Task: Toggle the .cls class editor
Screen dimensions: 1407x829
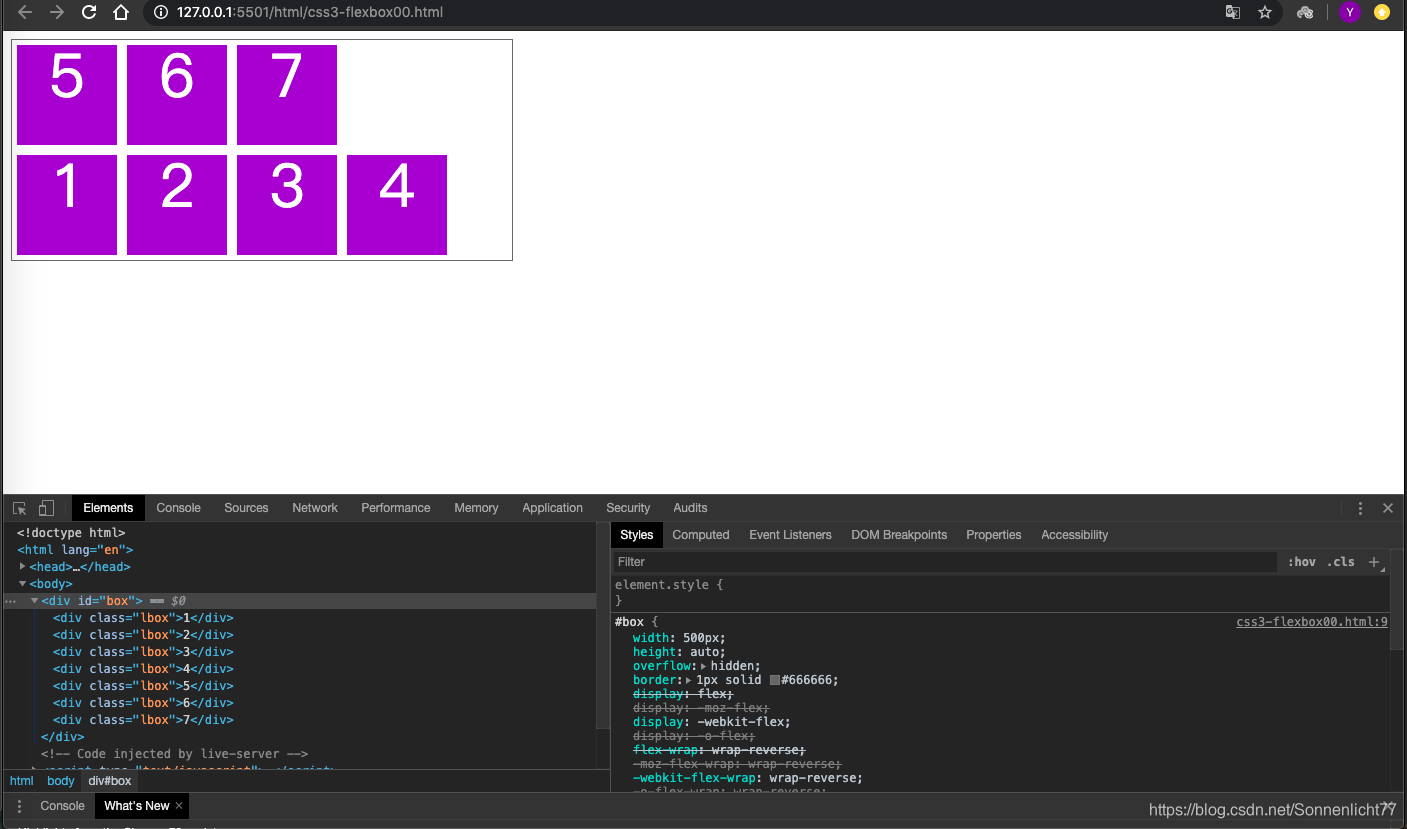Action: (1340, 562)
